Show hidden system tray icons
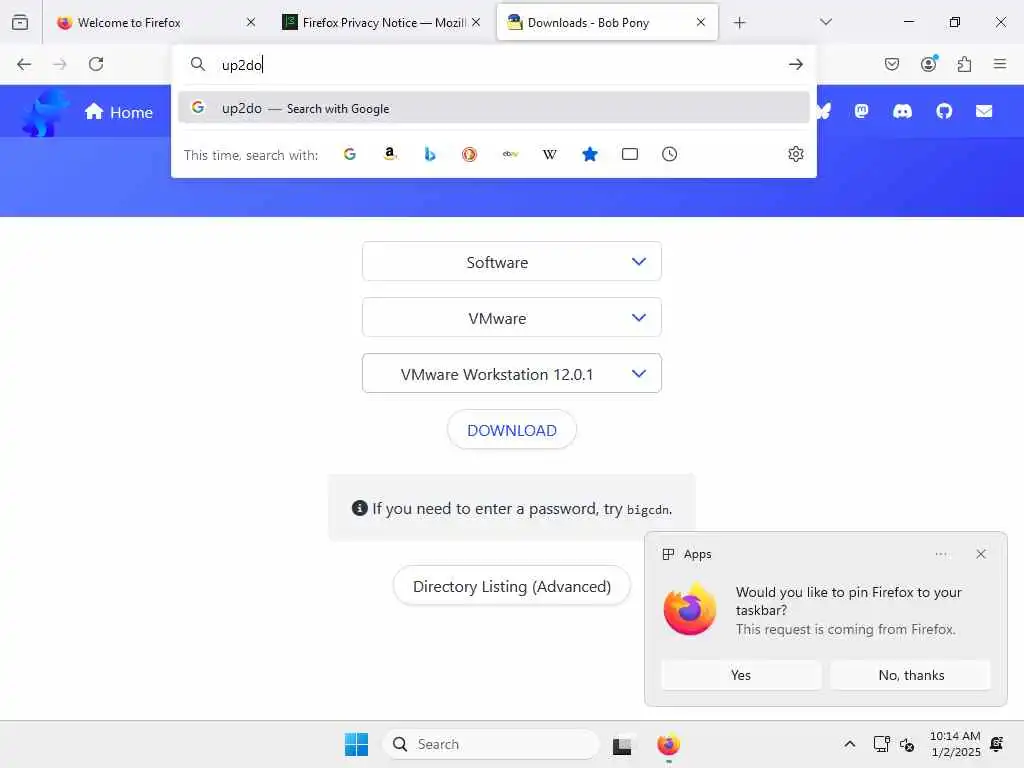This screenshot has height=768, width=1024. click(850, 744)
